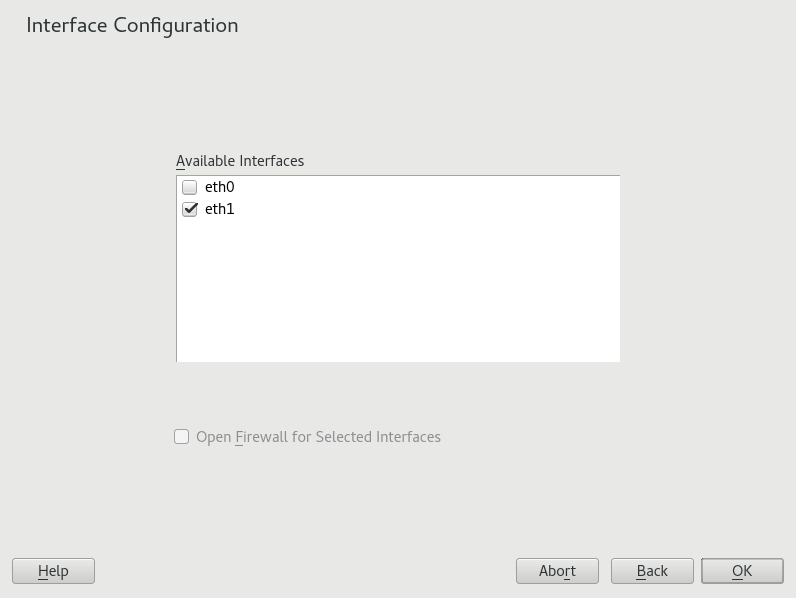
Task: Check the eth0 interface checkbox
Action: pos(190,187)
